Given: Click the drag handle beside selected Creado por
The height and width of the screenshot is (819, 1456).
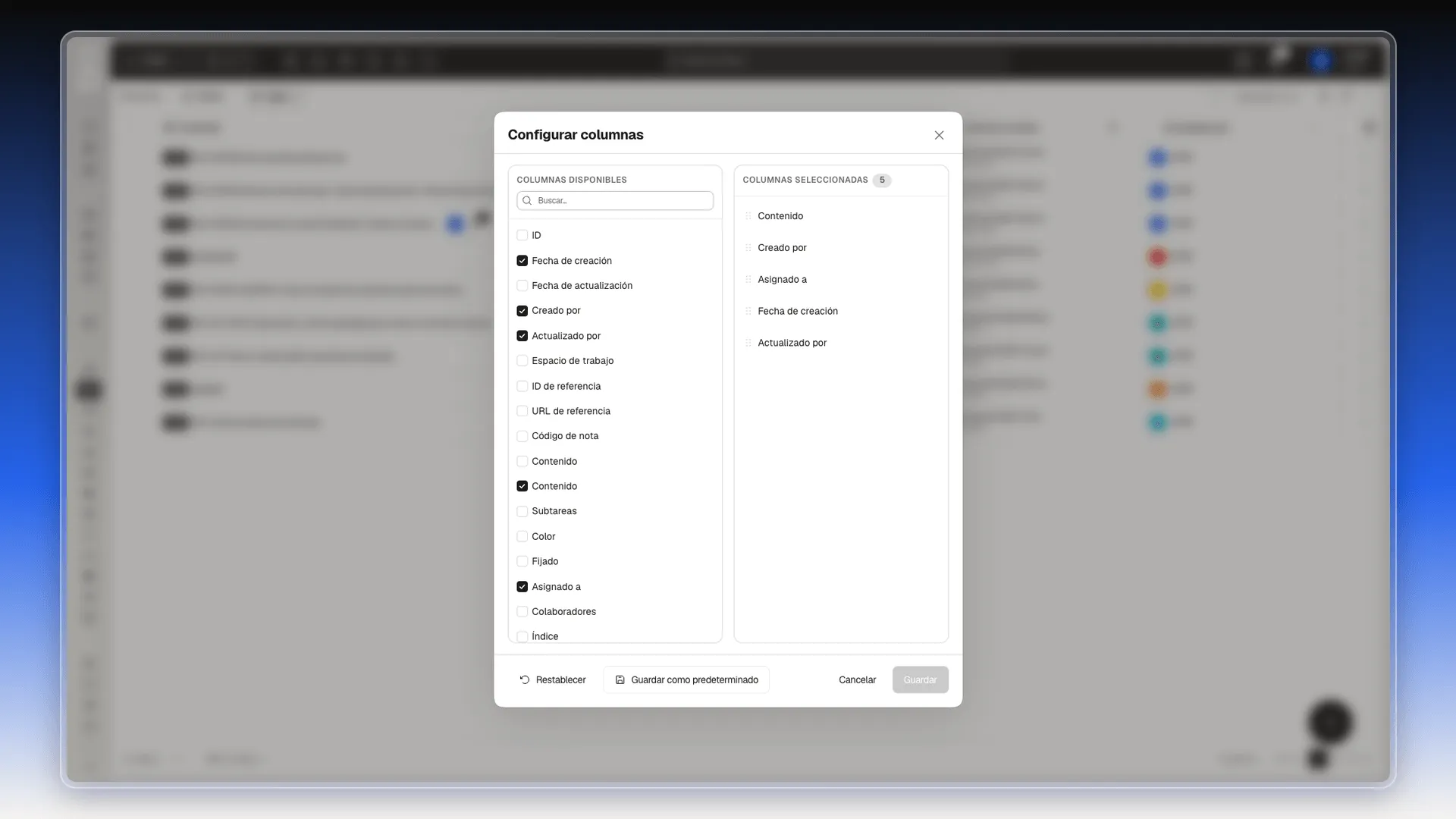Looking at the screenshot, I should [x=748, y=248].
